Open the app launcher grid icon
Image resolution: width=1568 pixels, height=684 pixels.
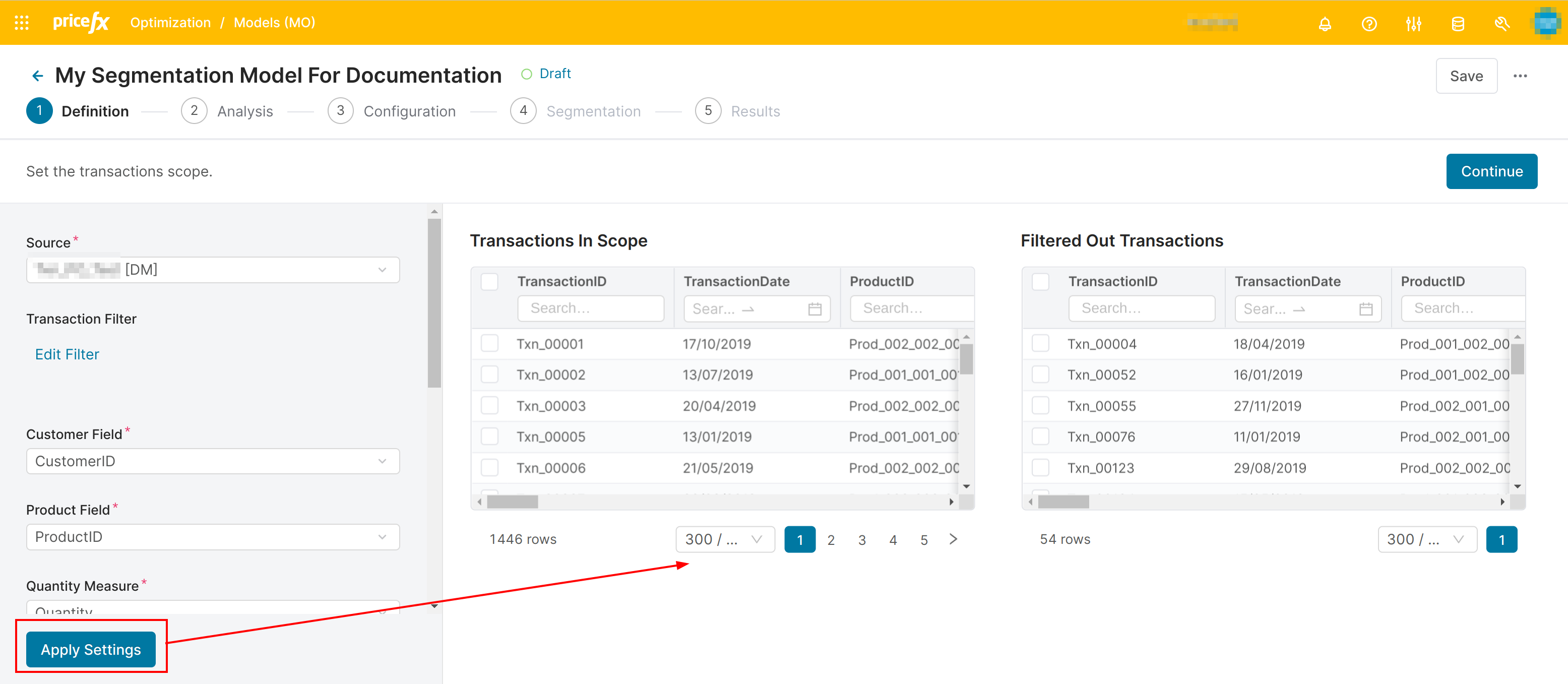pyautogui.click(x=22, y=23)
